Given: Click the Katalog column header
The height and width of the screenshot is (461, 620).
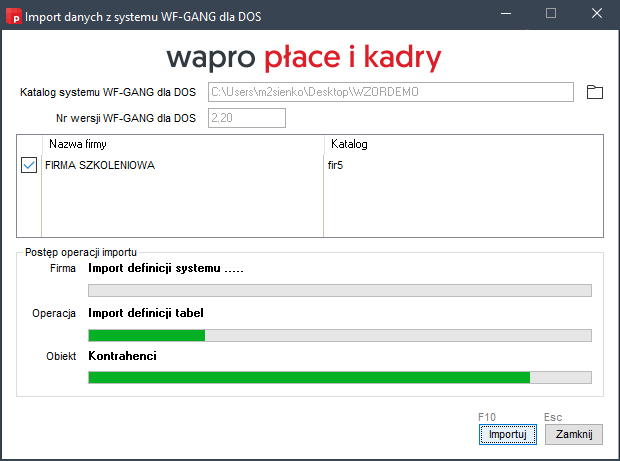Looking at the screenshot, I should (463, 144).
